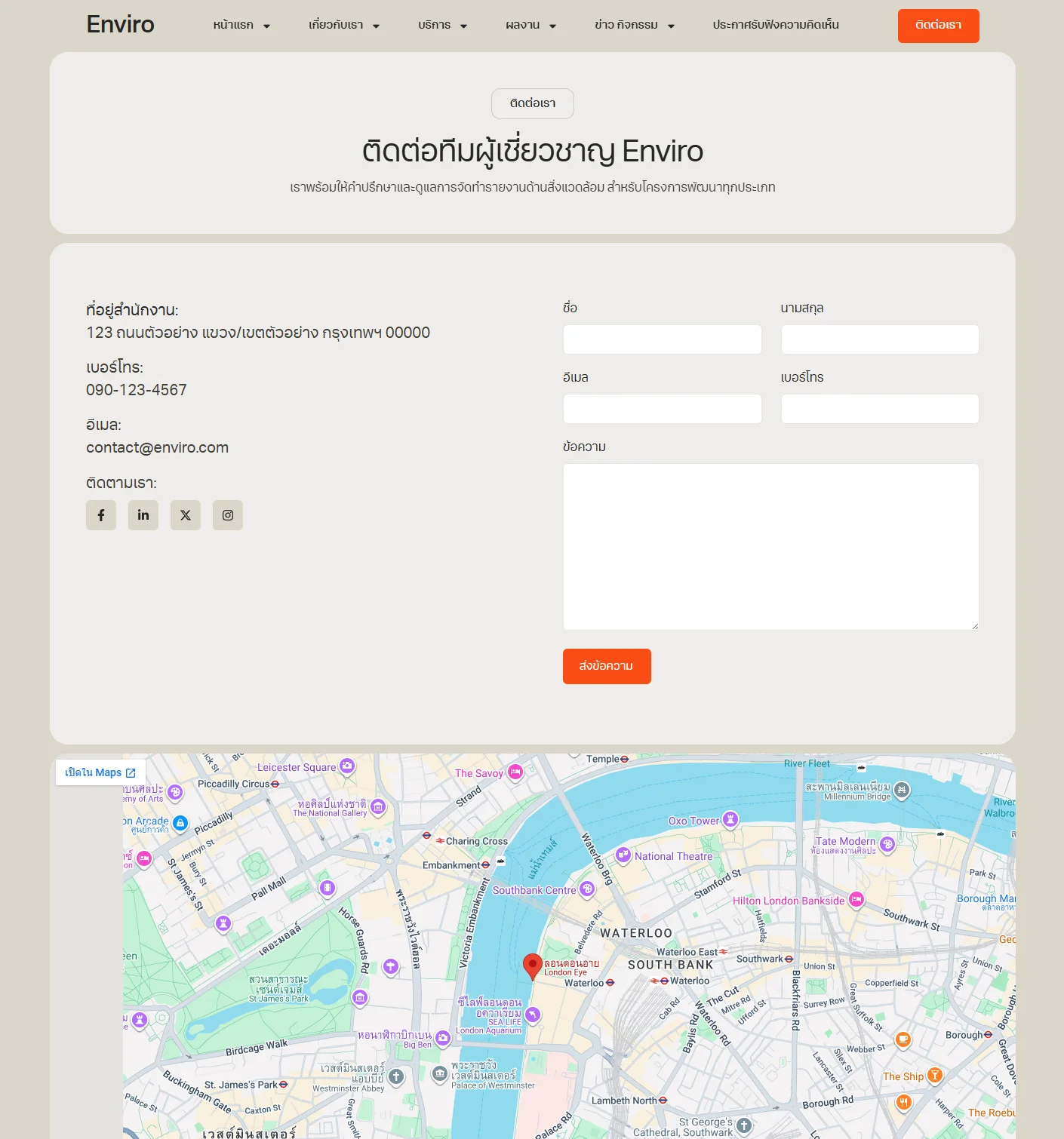The image size is (1064, 1139).
Task: Expand the ข่าว กิจกรรม dropdown arrow
Action: (x=671, y=26)
